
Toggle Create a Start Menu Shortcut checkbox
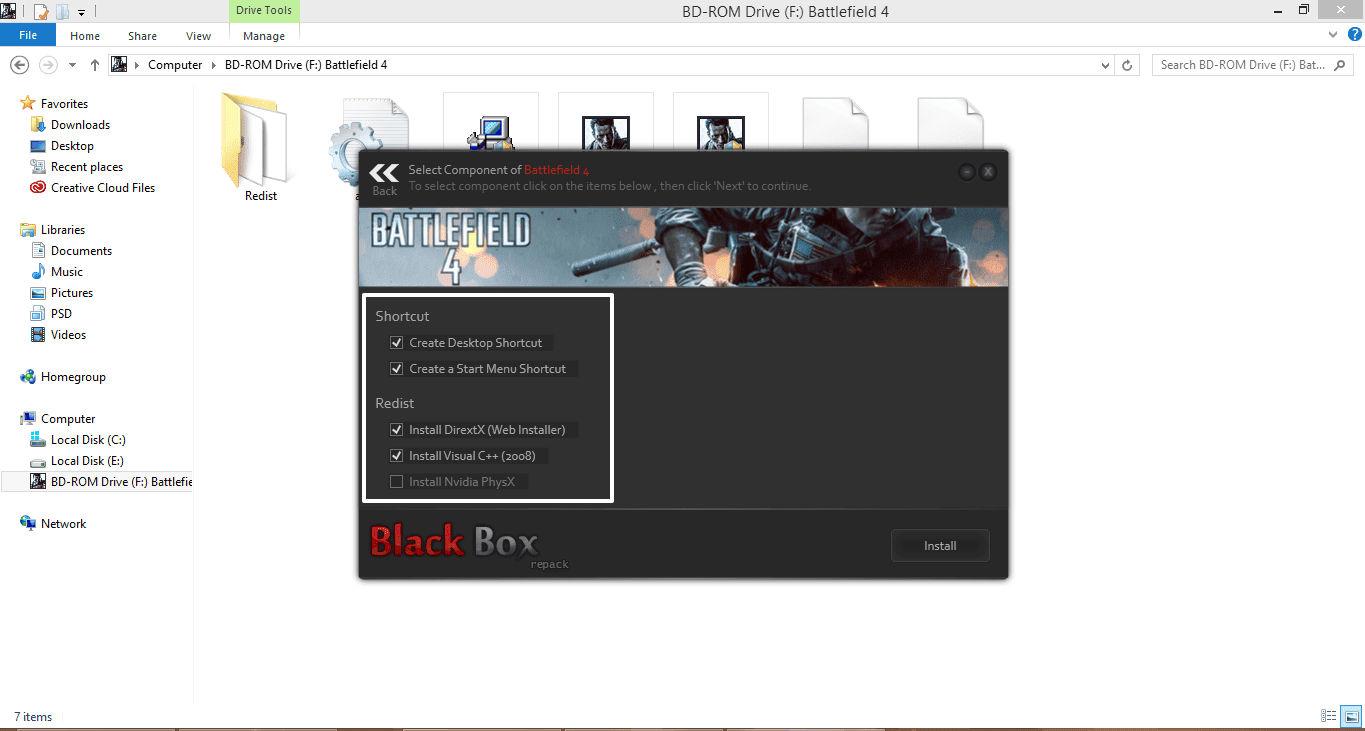tap(397, 368)
